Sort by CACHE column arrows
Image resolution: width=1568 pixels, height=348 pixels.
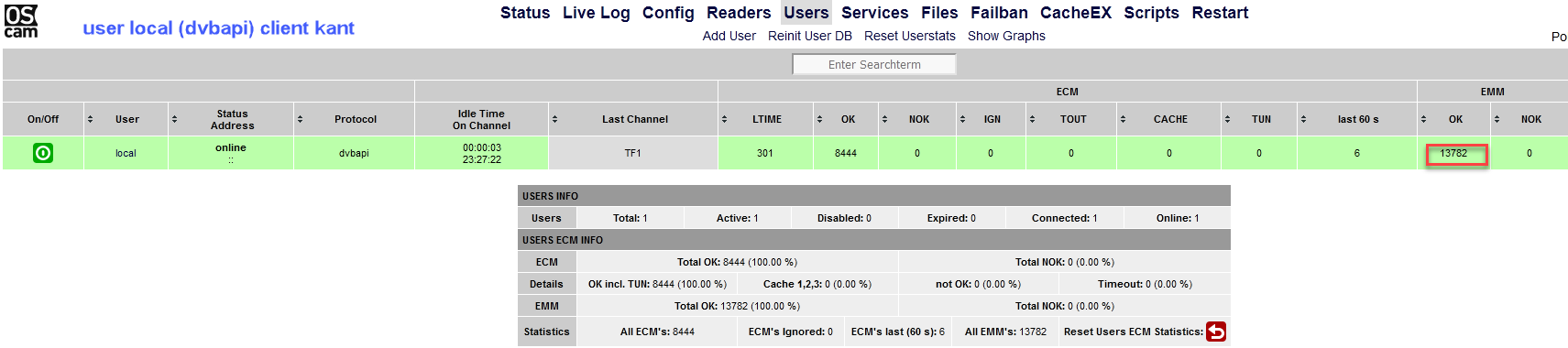1123,119
